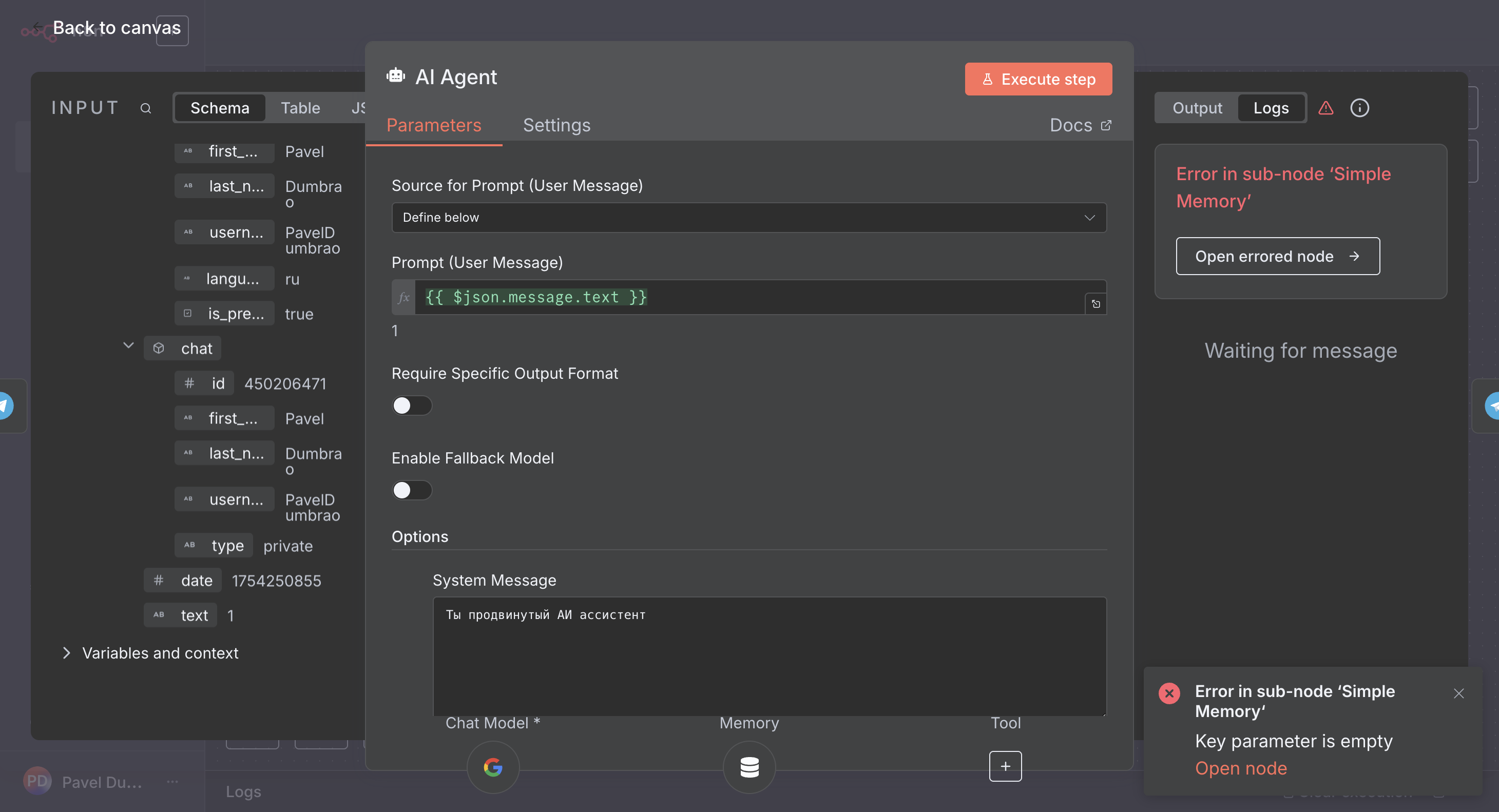This screenshot has width=1499, height=812.
Task: Enable the Fallback Model switch
Action: 411,490
